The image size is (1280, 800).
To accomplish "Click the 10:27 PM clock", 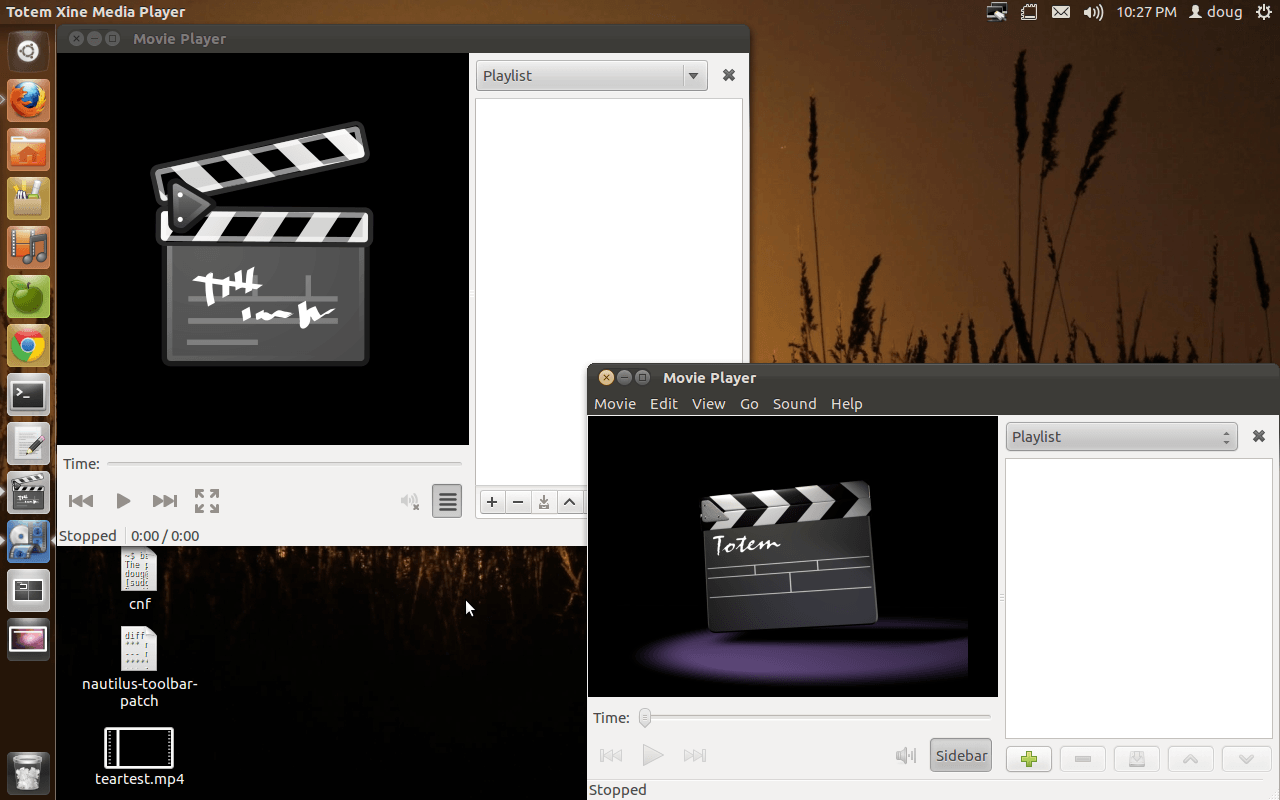I will pos(1146,12).
